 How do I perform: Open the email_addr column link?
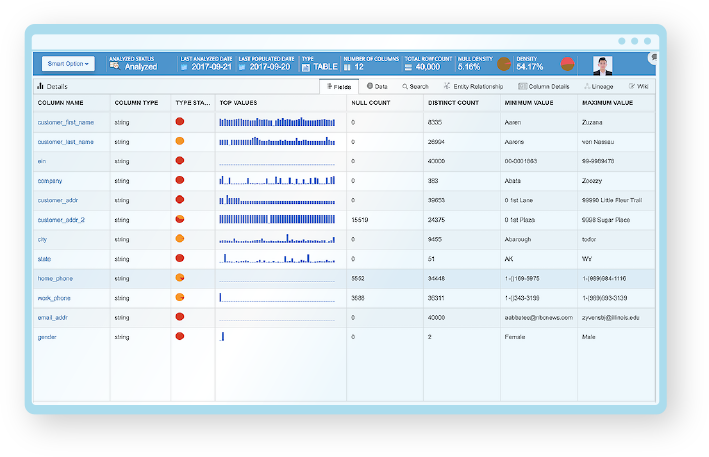coord(52,318)
